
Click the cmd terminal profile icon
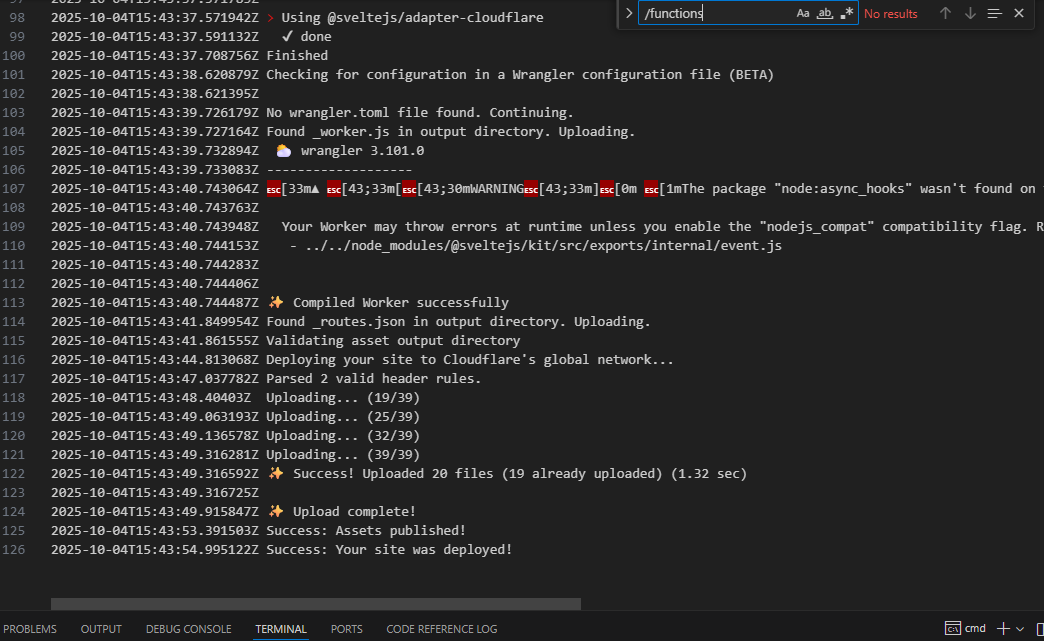[x=955, y=629]
